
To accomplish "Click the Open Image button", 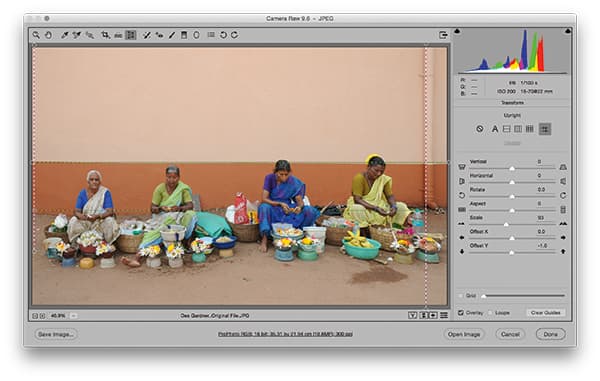I will [464, 334].
